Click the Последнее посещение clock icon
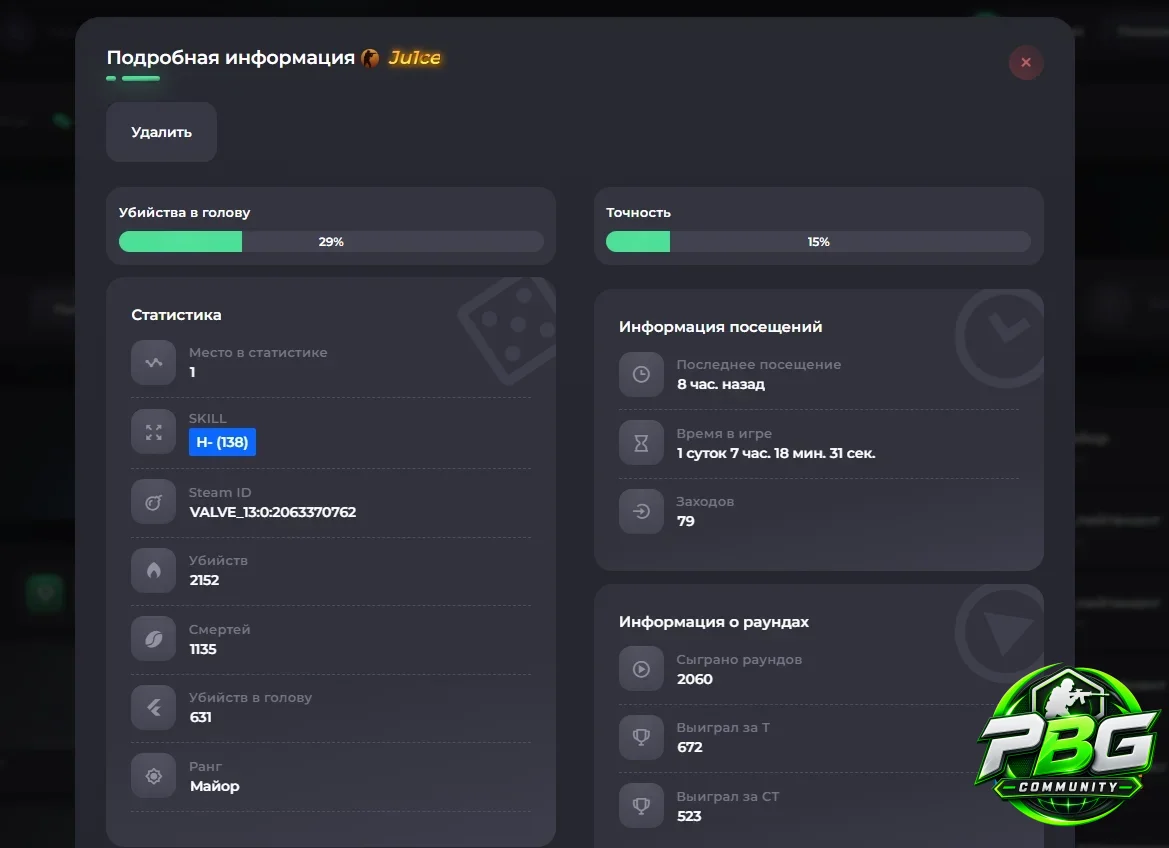1169x848 pixels. 641,374
